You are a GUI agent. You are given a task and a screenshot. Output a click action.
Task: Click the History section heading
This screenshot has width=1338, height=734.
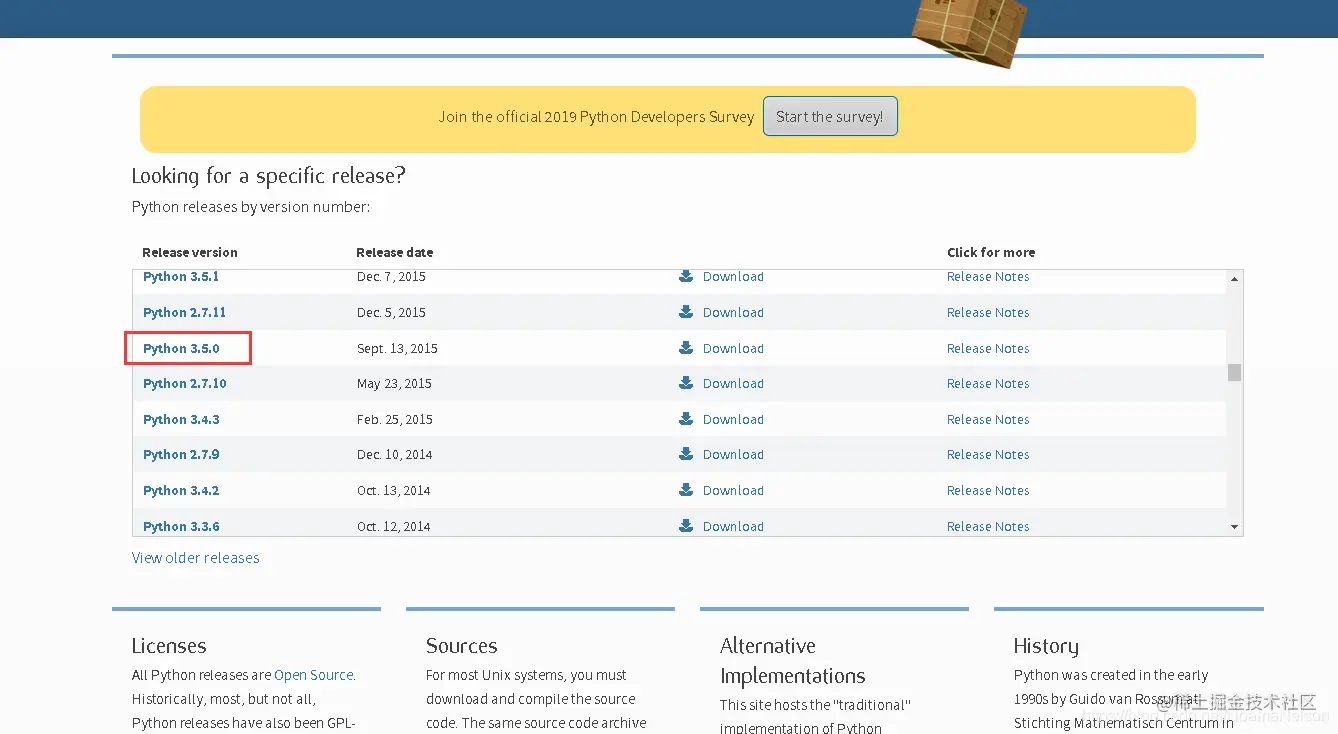coord(1046,646)
